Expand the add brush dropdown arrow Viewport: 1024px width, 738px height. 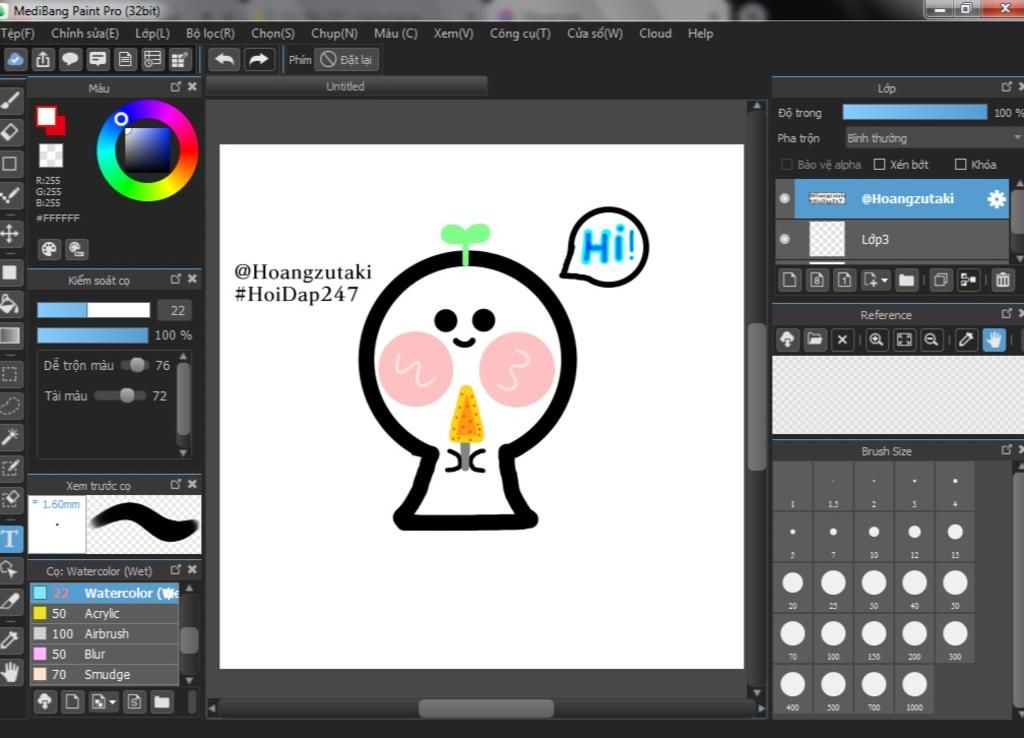(113, 702)
